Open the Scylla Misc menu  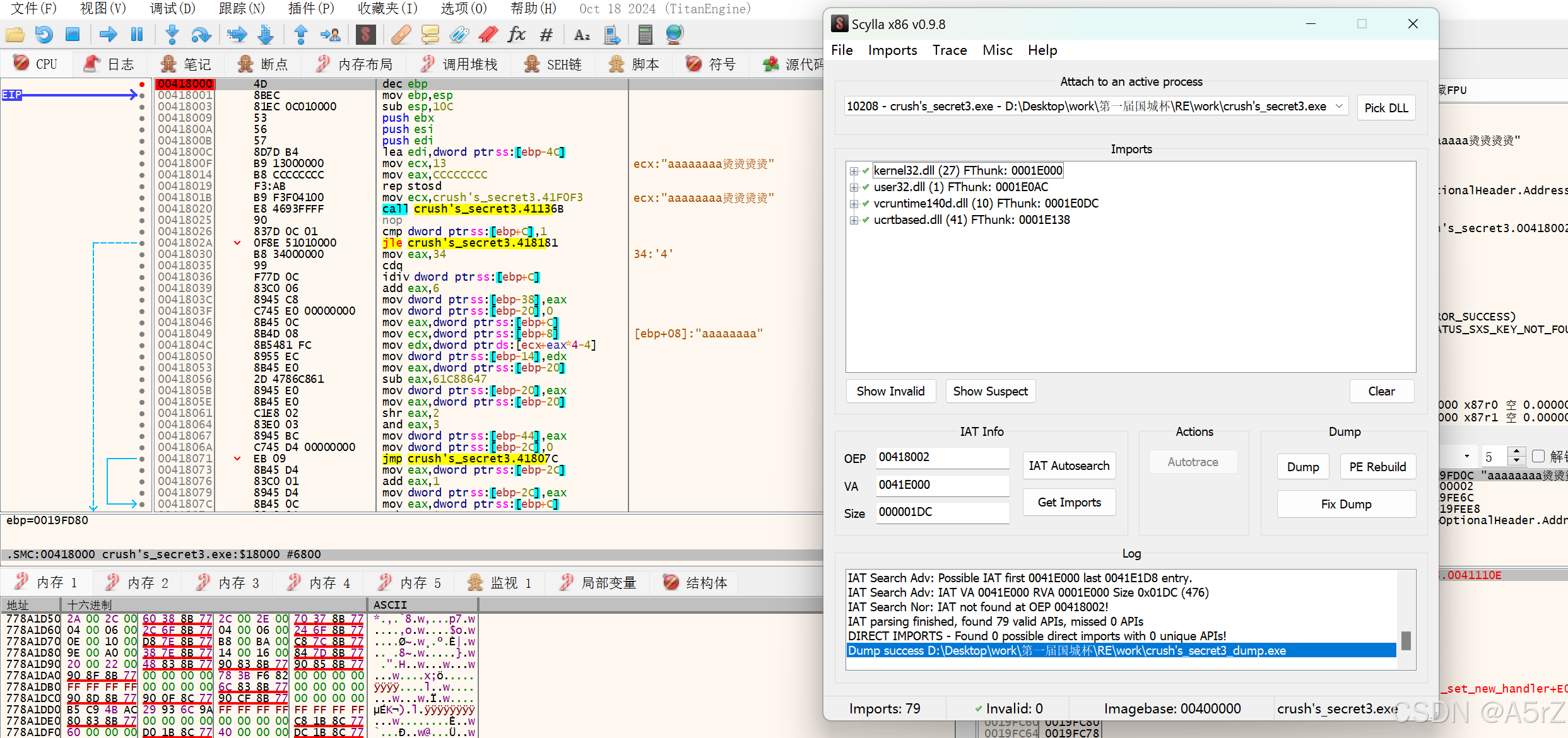click(x=997, y=50)
